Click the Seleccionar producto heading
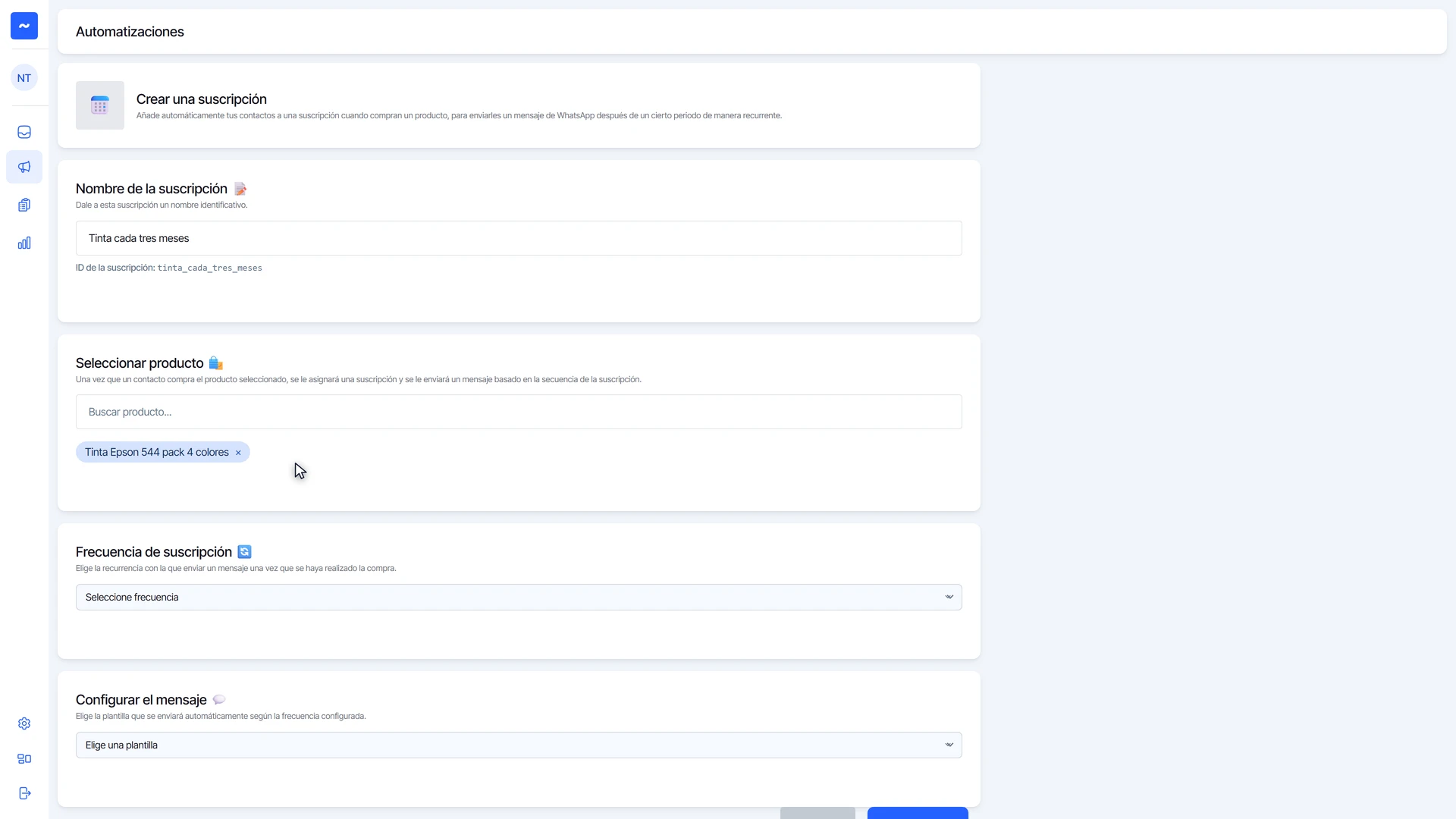This screenshot has height=819, width=1456. 140,363
